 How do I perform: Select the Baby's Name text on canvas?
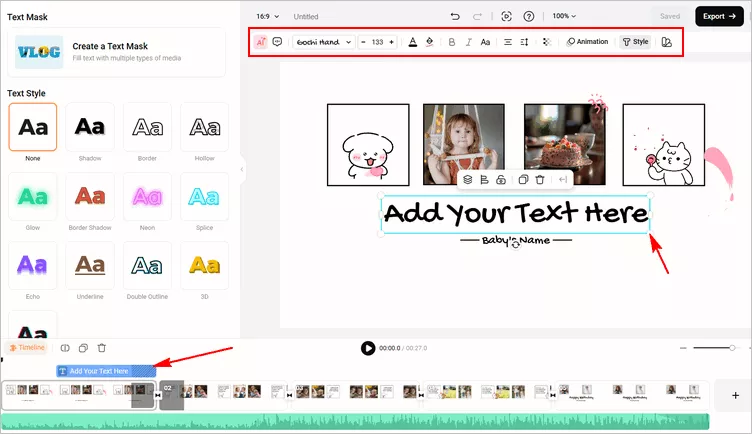point(516,240)
